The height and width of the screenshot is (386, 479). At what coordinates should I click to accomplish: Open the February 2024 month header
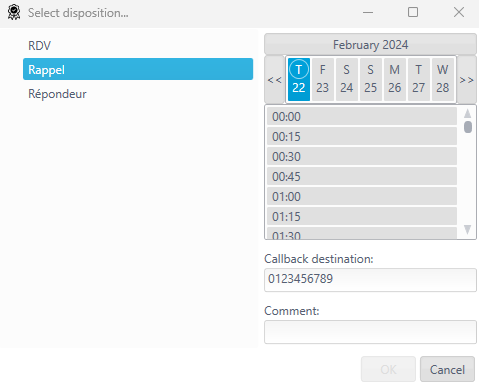tap(370, 44)
